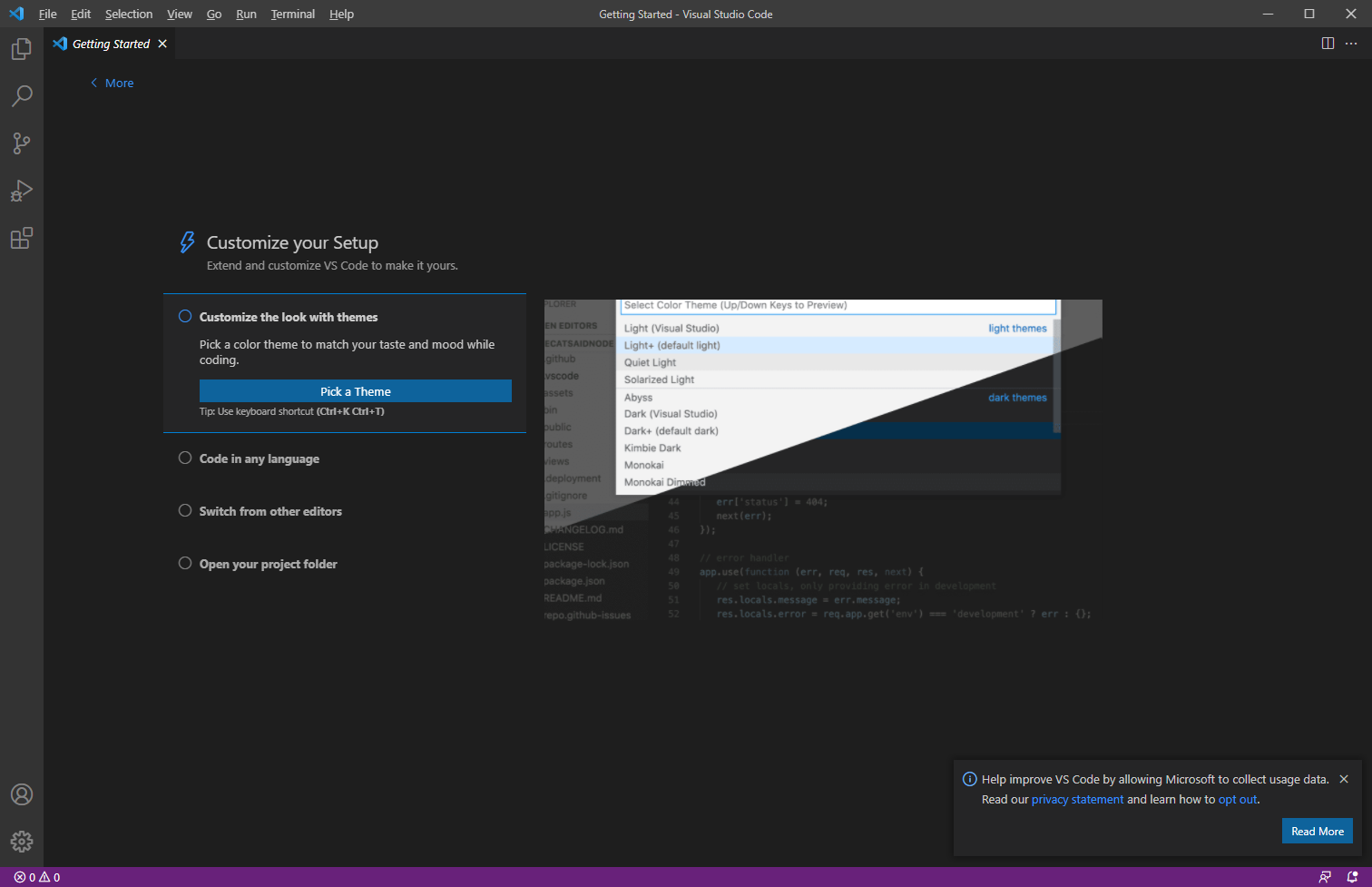Maximize the Visual Studio Code window

tap(1309, 14)
